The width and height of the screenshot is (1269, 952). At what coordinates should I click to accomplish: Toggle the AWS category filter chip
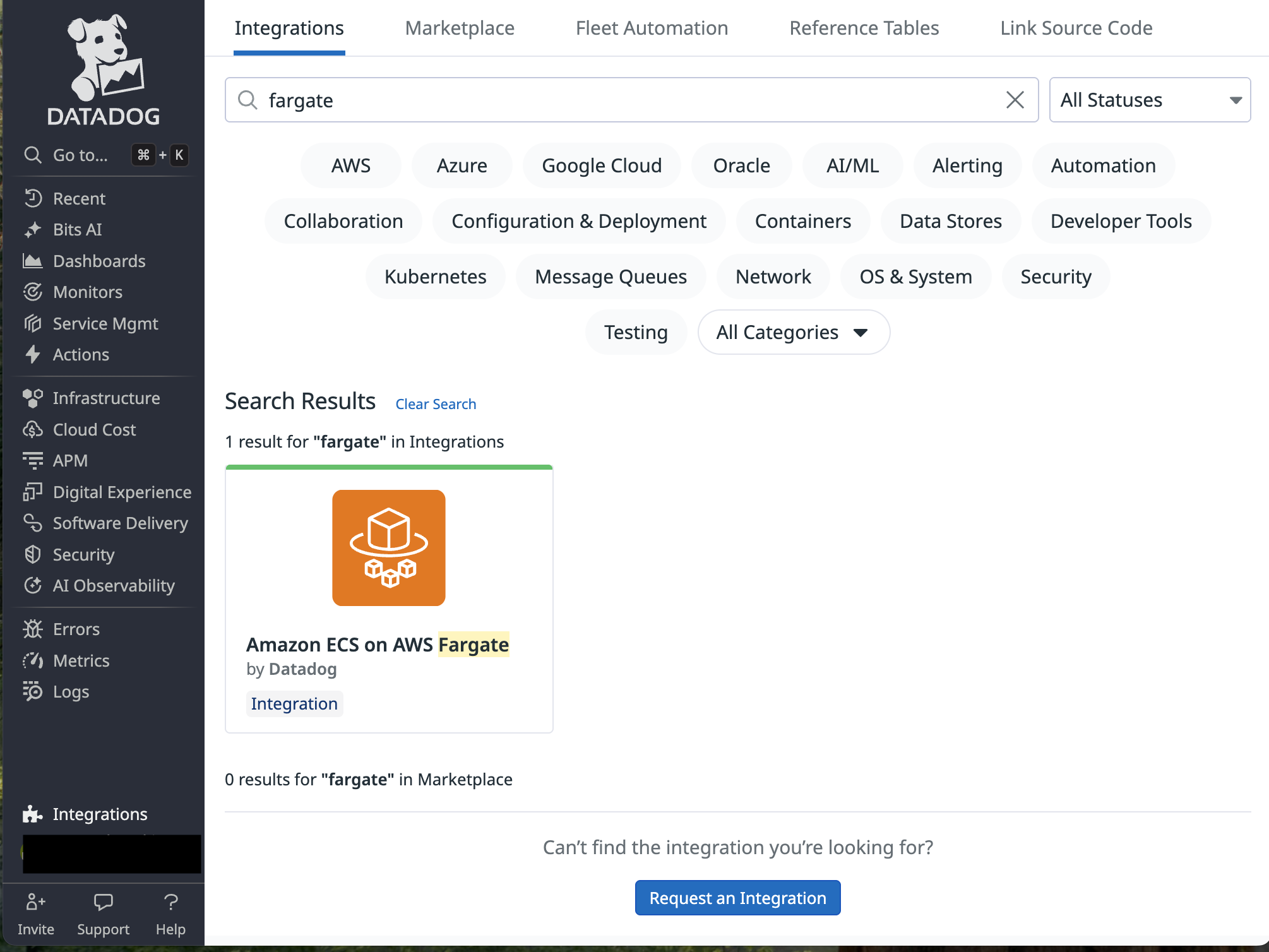(x=351, y=165)
